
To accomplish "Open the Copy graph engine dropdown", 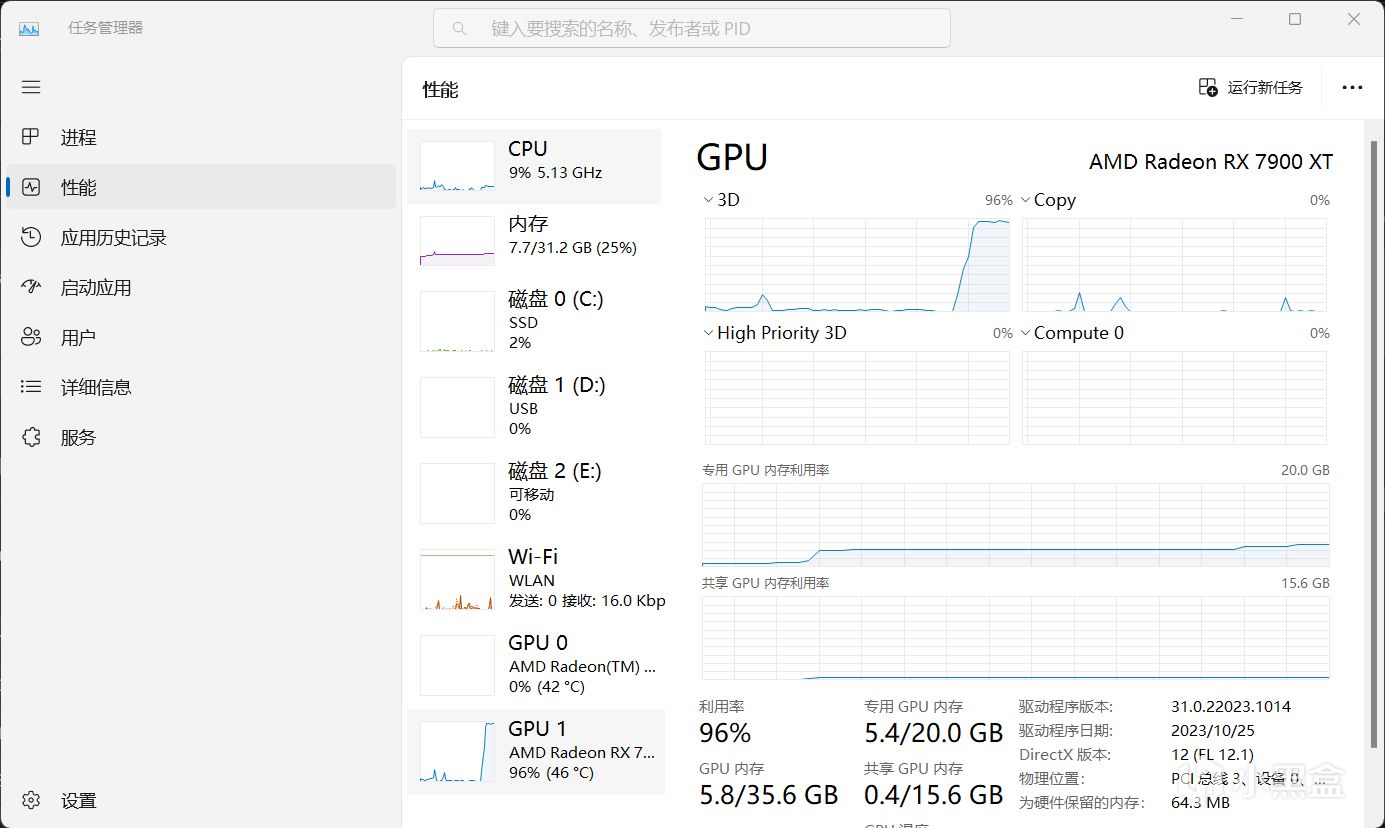I will (x=1026, y=200).
